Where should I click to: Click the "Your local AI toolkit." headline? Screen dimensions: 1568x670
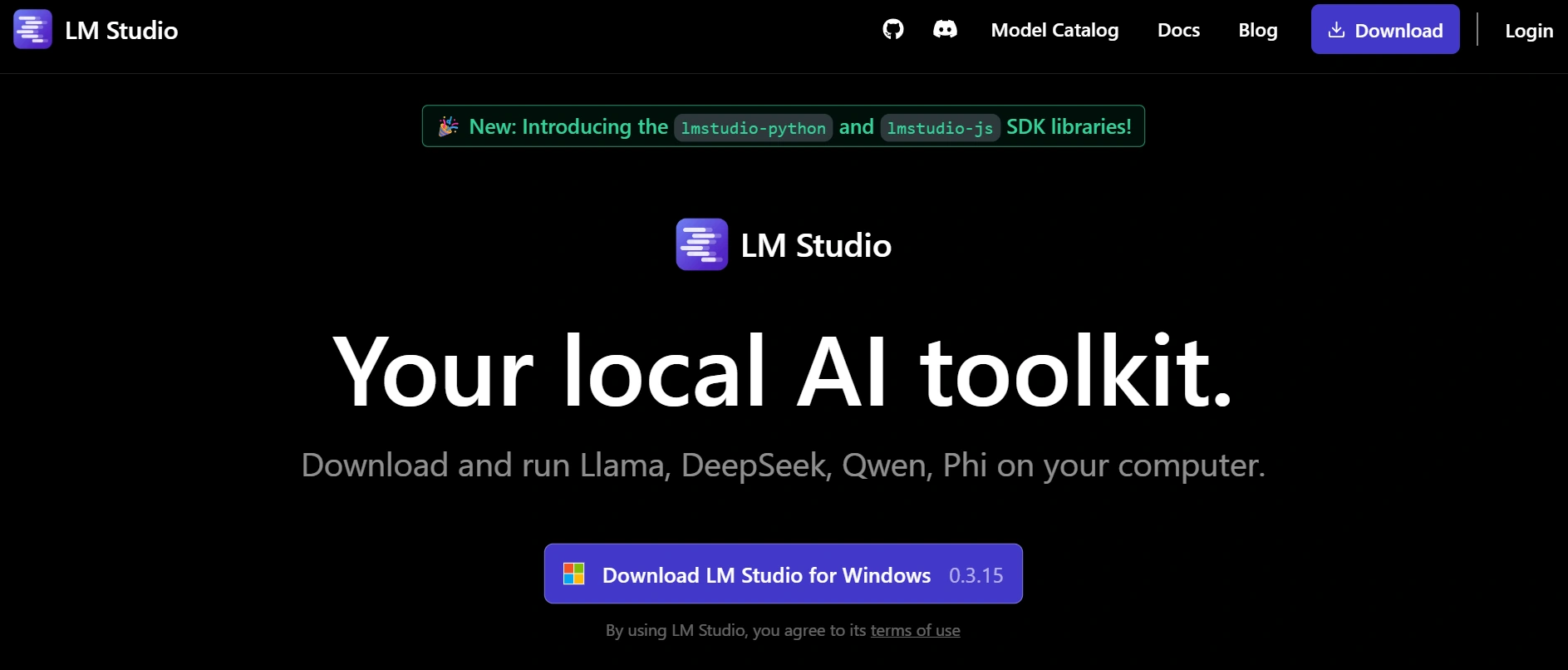782,371
